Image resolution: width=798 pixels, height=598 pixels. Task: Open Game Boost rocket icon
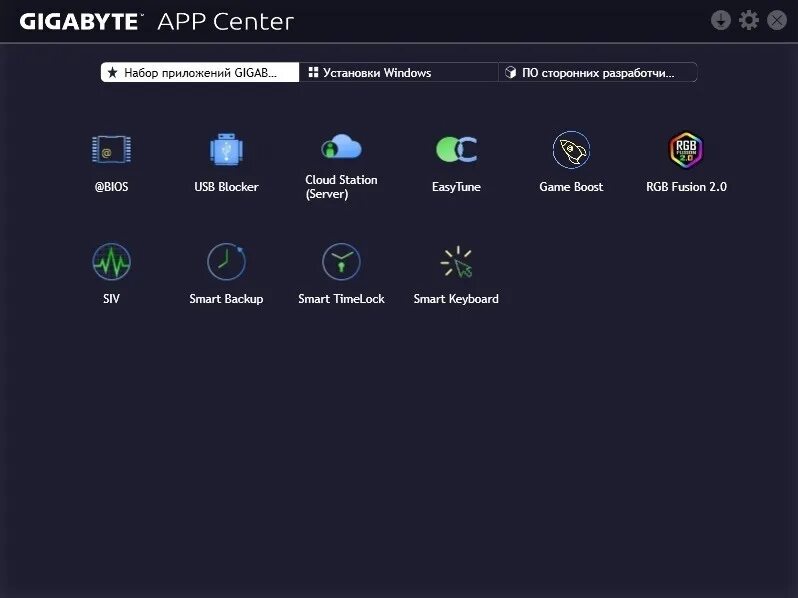tap(572, 149)
